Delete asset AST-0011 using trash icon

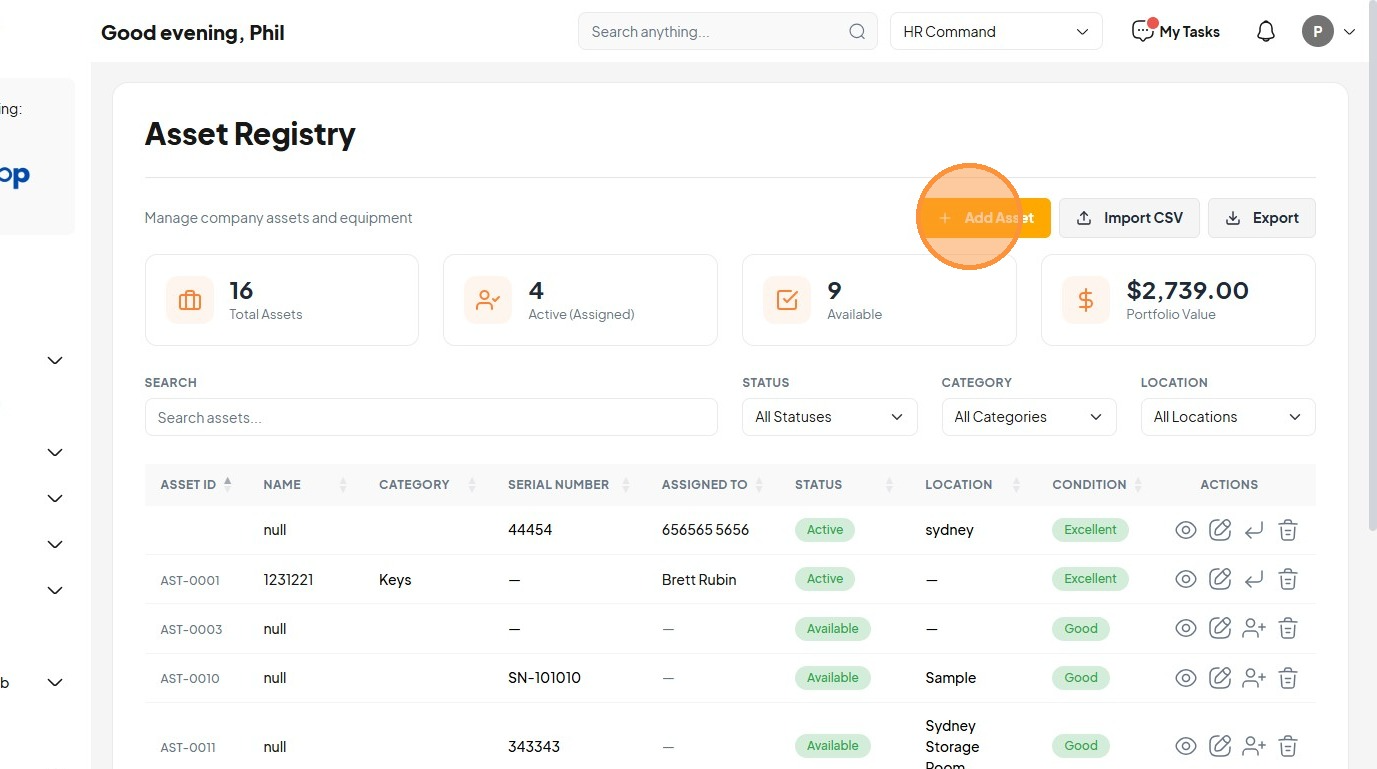pos(1288,746)
